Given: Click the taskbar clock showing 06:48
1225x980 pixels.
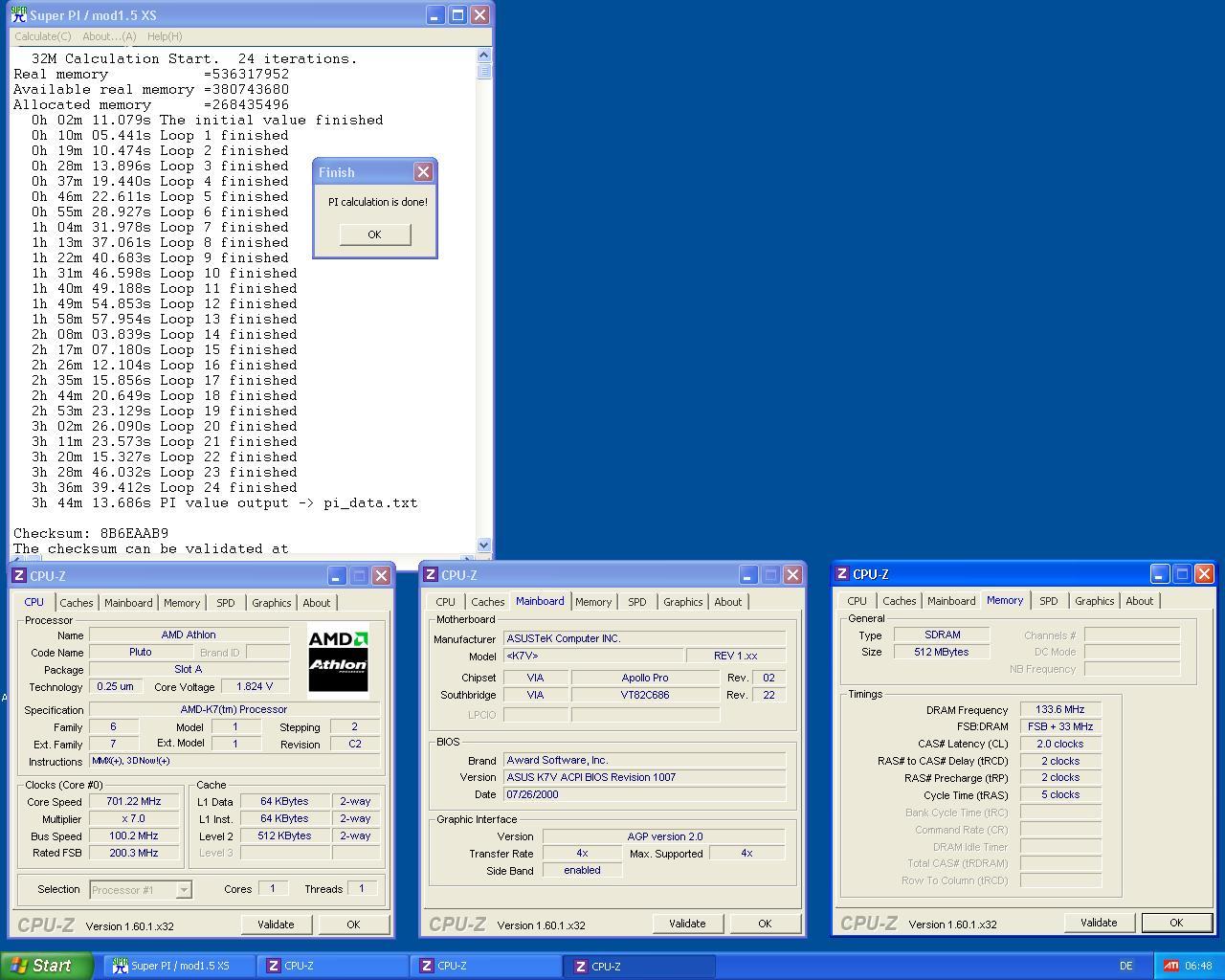Looking at the screenshot, I should 1197,966.
